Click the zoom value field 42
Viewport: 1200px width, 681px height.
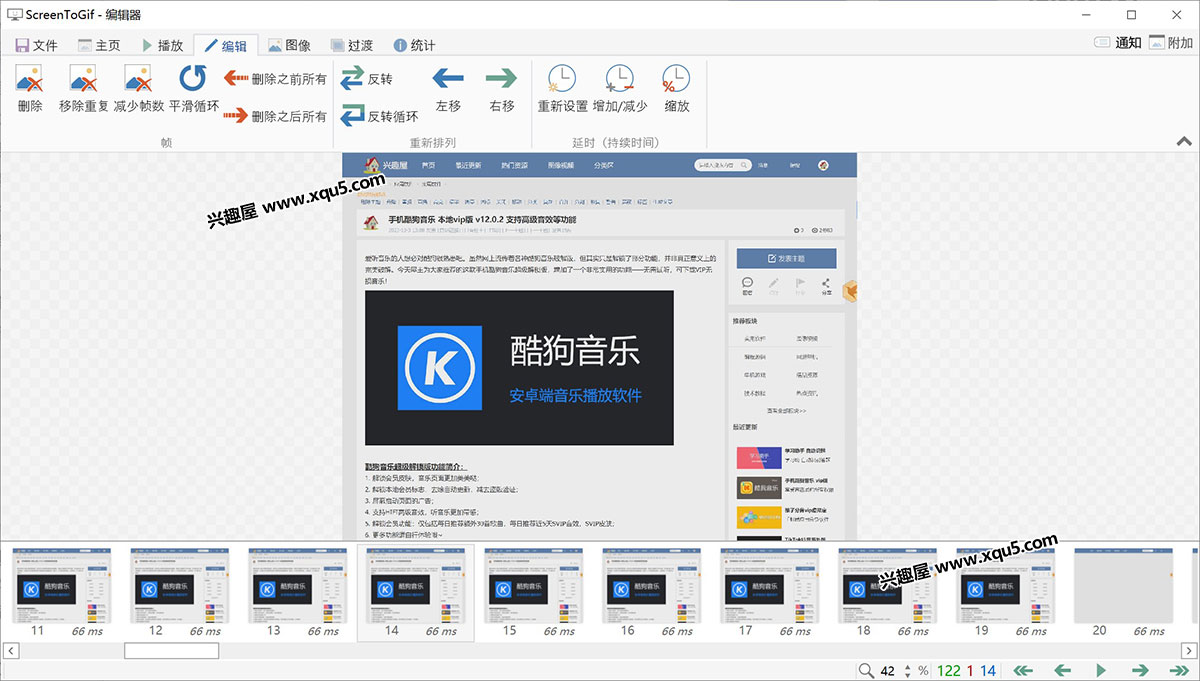tap(887, 671)
